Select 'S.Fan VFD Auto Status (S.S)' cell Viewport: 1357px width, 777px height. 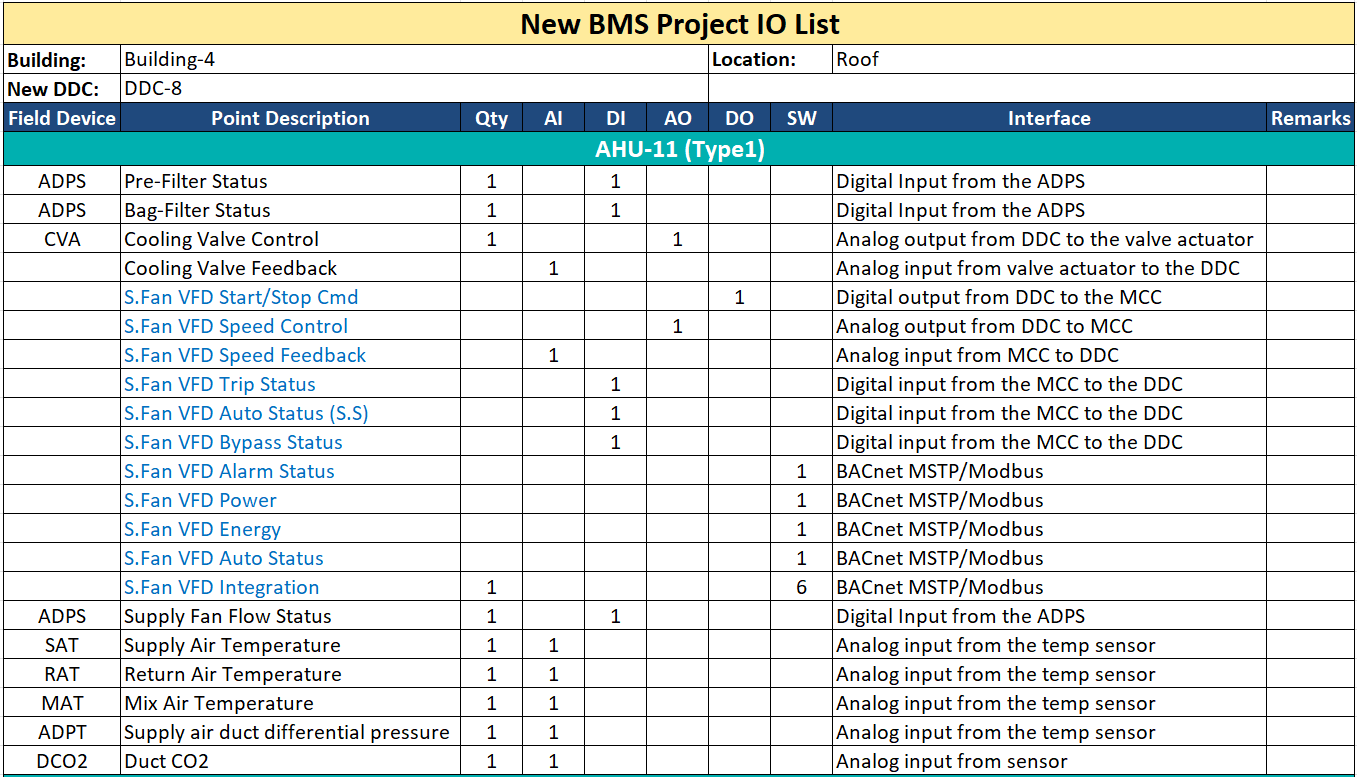pos(290,413)
